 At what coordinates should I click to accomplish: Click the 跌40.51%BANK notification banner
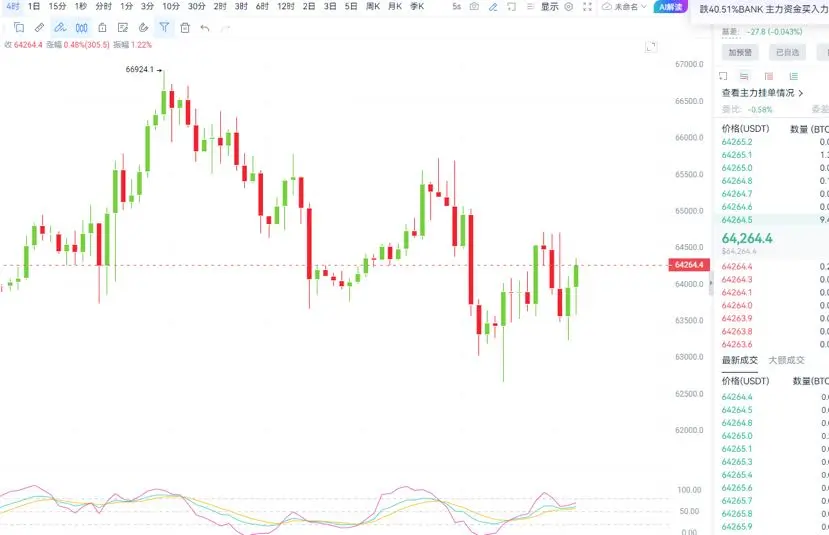(760, 10)
